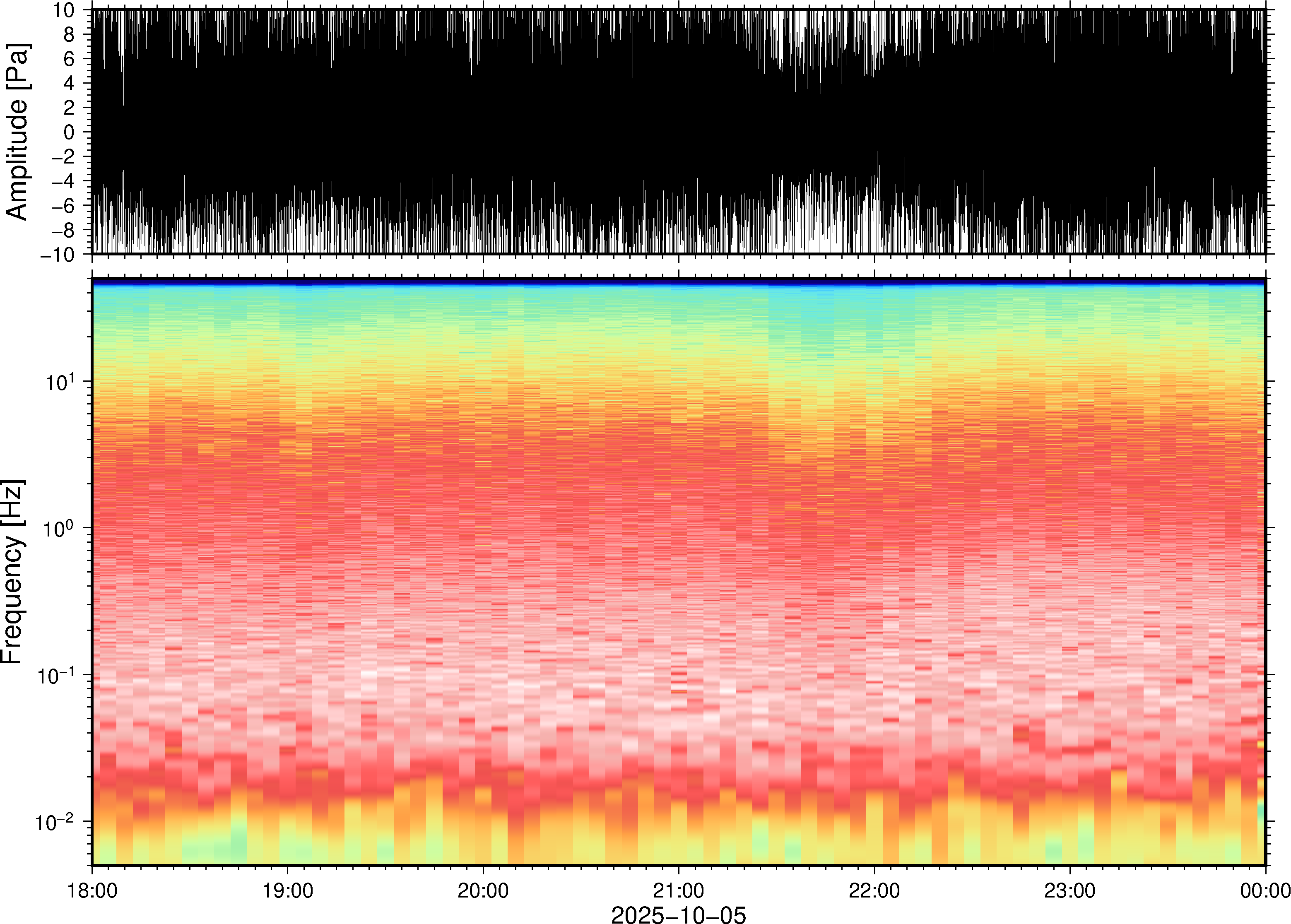Click the 22:00 time axis label
This screenshot has width=1291, height=924.
[874, 890]
